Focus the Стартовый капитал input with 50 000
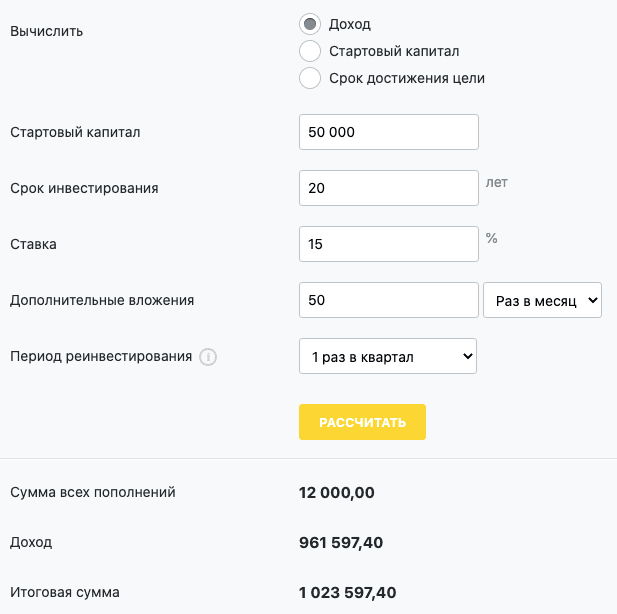 [x=389, y=132]
